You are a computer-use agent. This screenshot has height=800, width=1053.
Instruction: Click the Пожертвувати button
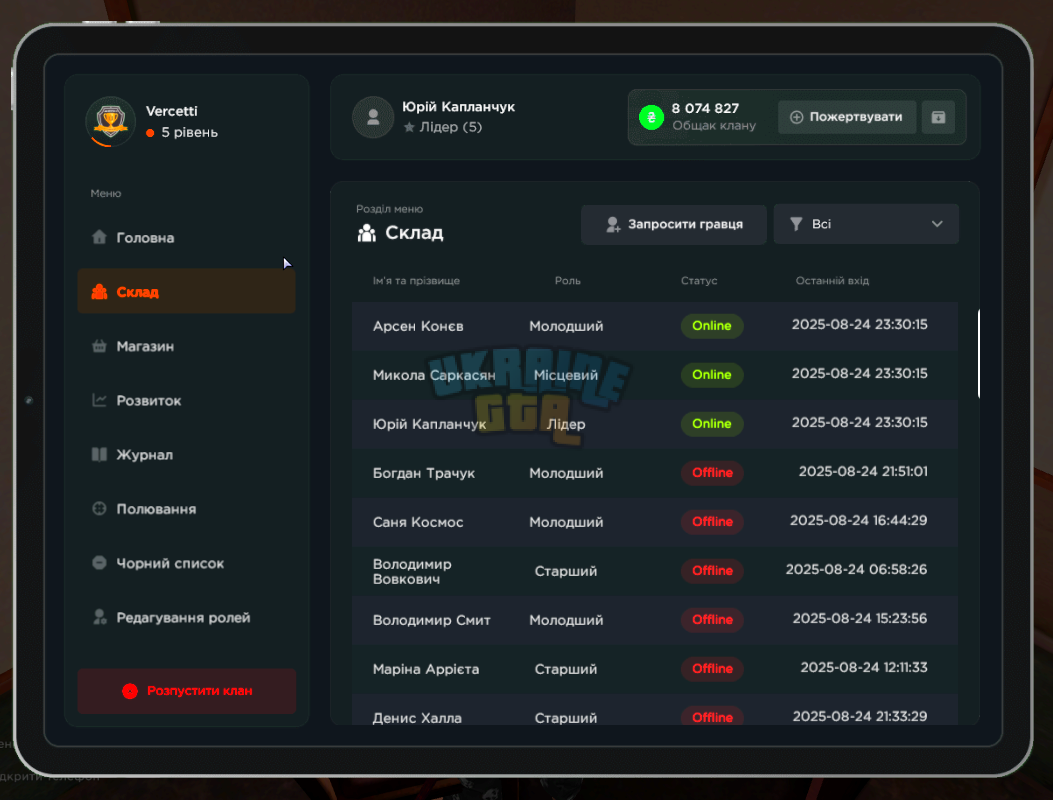click(847, 117)
